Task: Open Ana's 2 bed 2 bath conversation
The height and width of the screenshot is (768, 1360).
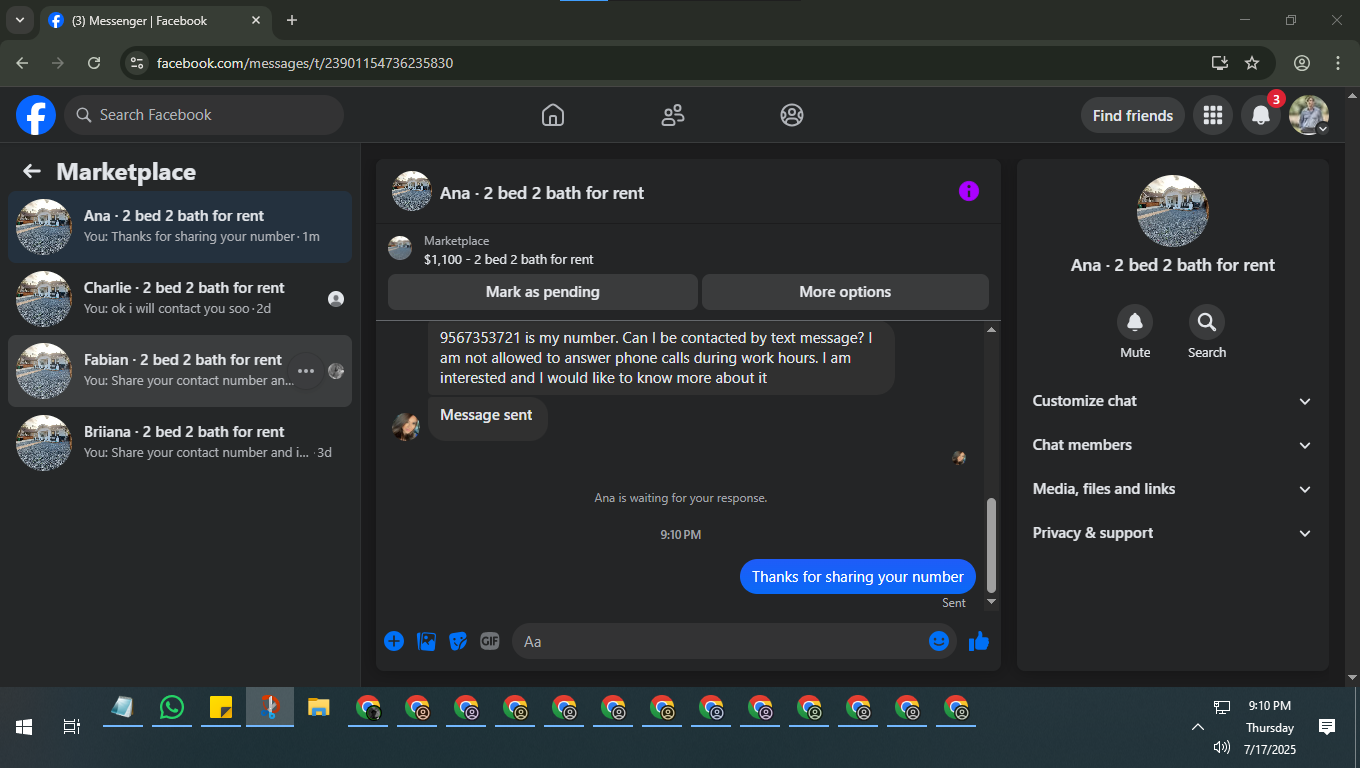Action: tap(180, 227)
